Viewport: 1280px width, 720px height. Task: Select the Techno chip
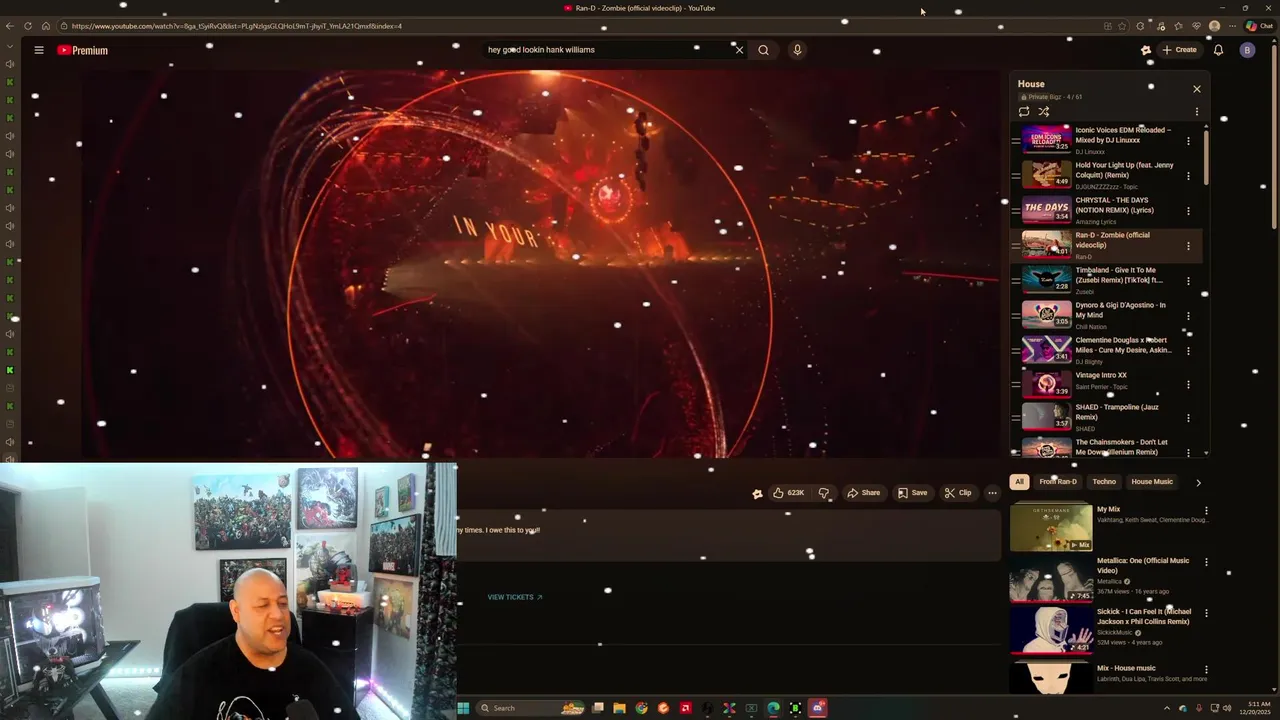coord(1104,482)
